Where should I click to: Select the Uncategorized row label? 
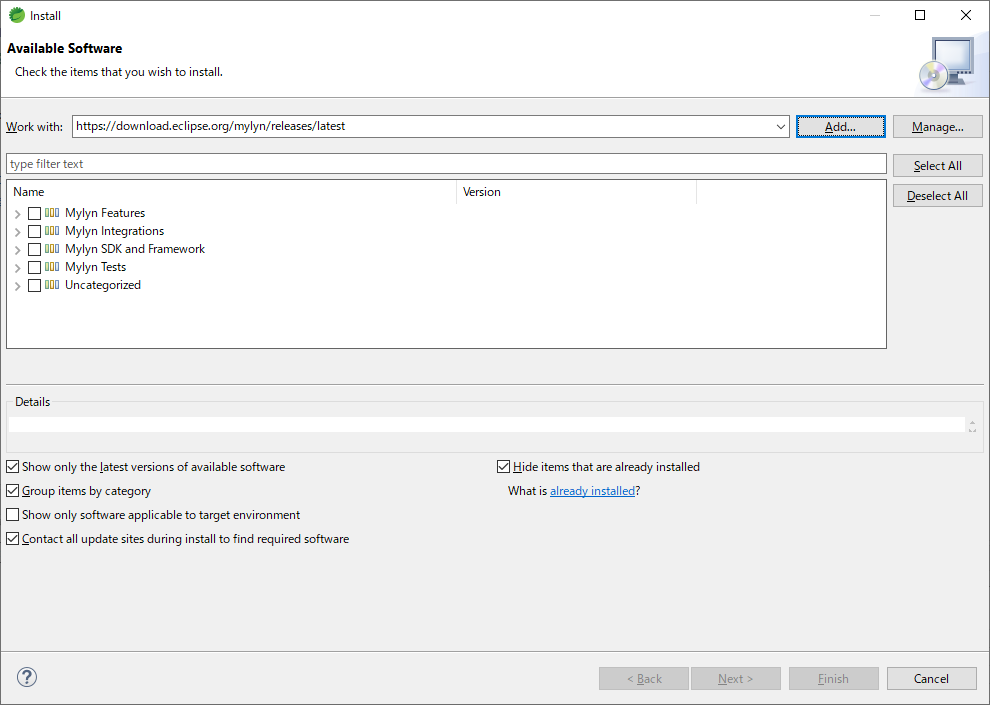coord(103,285)
